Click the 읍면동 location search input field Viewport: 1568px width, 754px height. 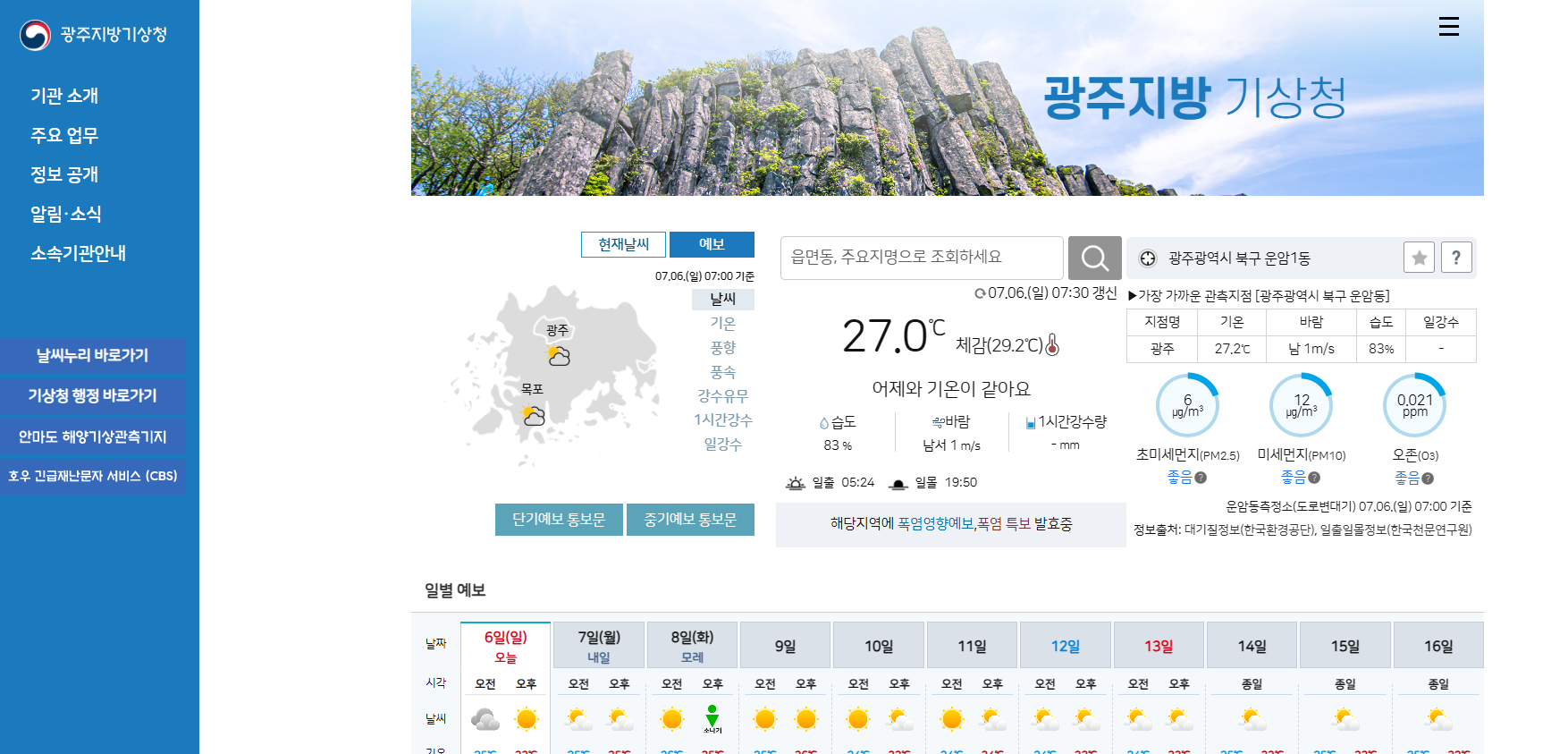pyautogui.click(x=922, y=258)
